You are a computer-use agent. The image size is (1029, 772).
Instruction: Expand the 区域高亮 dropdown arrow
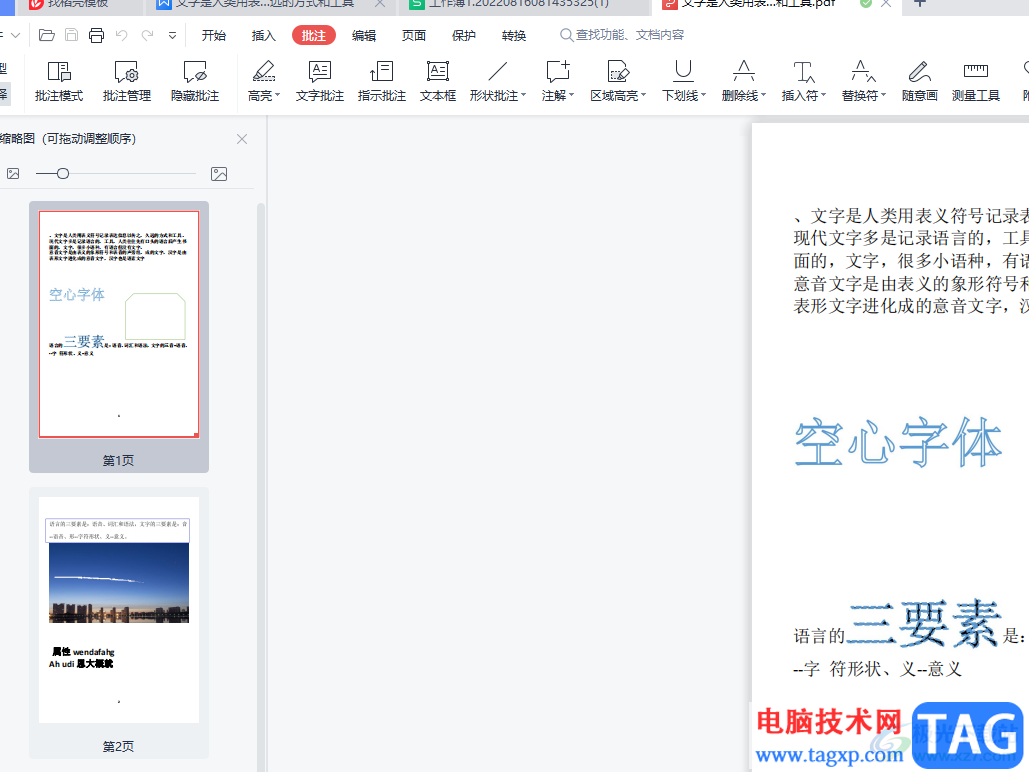click(x=644, y=96)
